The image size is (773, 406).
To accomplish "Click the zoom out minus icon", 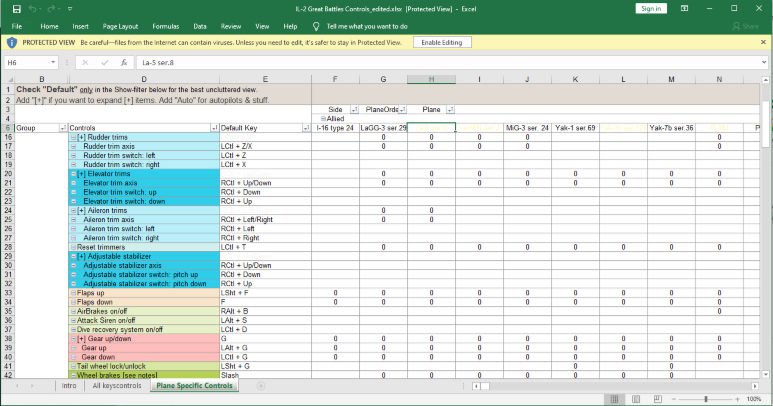I will pos(674,399).
